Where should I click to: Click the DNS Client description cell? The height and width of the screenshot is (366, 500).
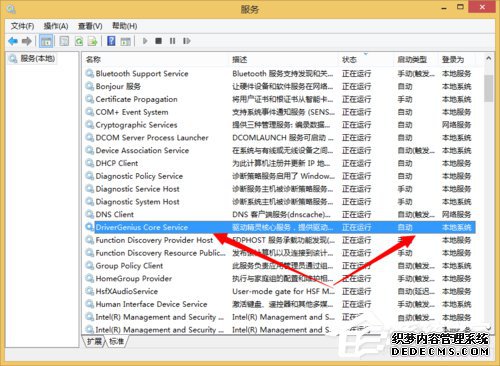281,214
